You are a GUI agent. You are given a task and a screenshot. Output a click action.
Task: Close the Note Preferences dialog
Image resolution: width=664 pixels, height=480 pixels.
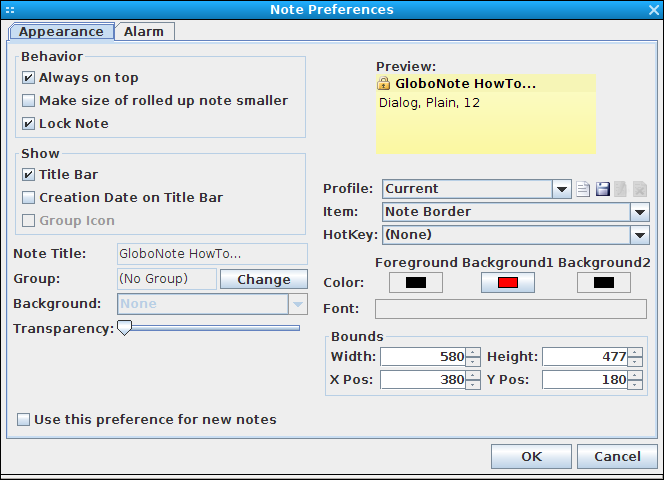[654, 10]
